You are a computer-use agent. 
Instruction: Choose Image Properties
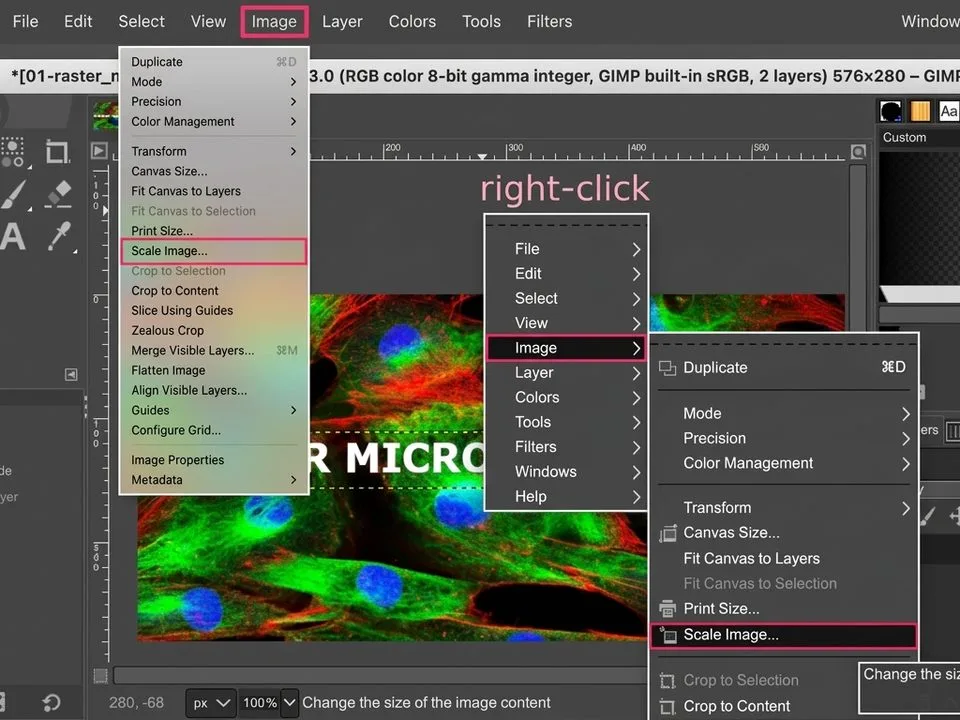coord(214,460)
